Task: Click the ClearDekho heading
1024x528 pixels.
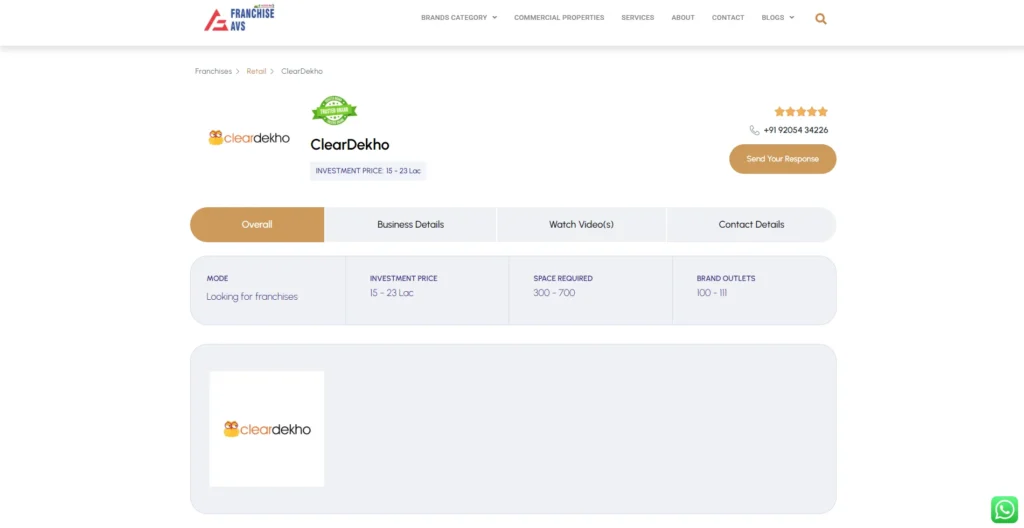Action: (x=349, y=145)
